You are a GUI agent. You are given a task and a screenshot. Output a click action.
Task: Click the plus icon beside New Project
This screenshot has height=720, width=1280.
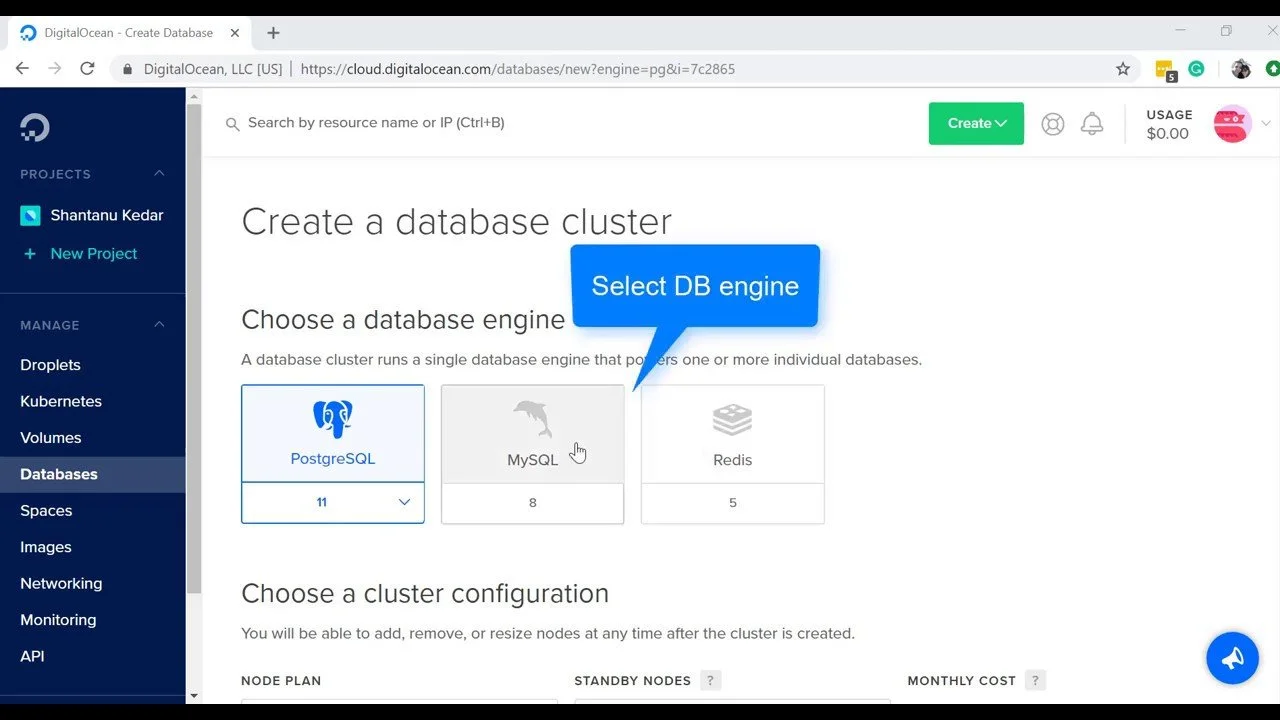click(29, 254)
